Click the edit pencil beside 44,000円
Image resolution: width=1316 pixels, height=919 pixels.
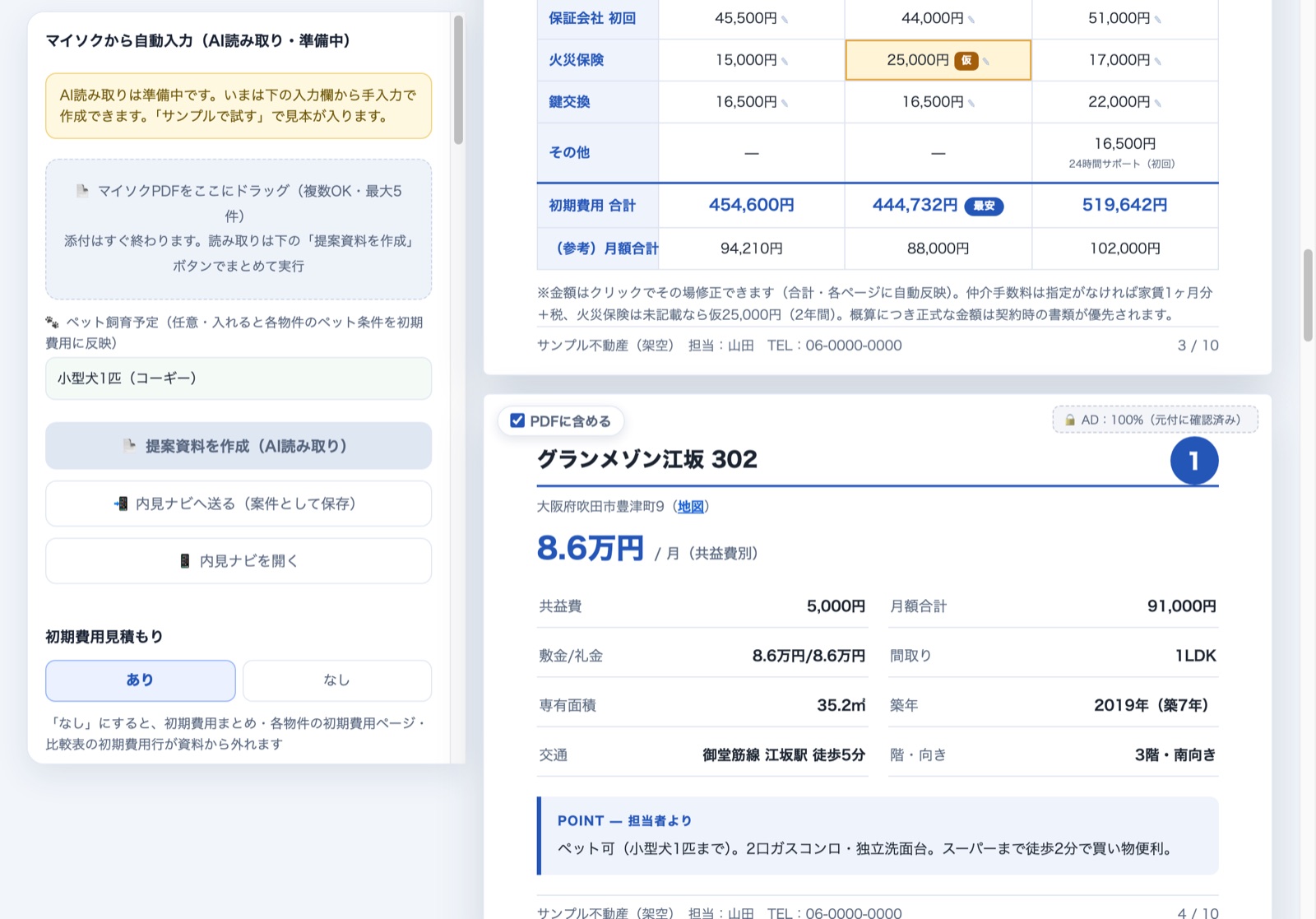971,19
